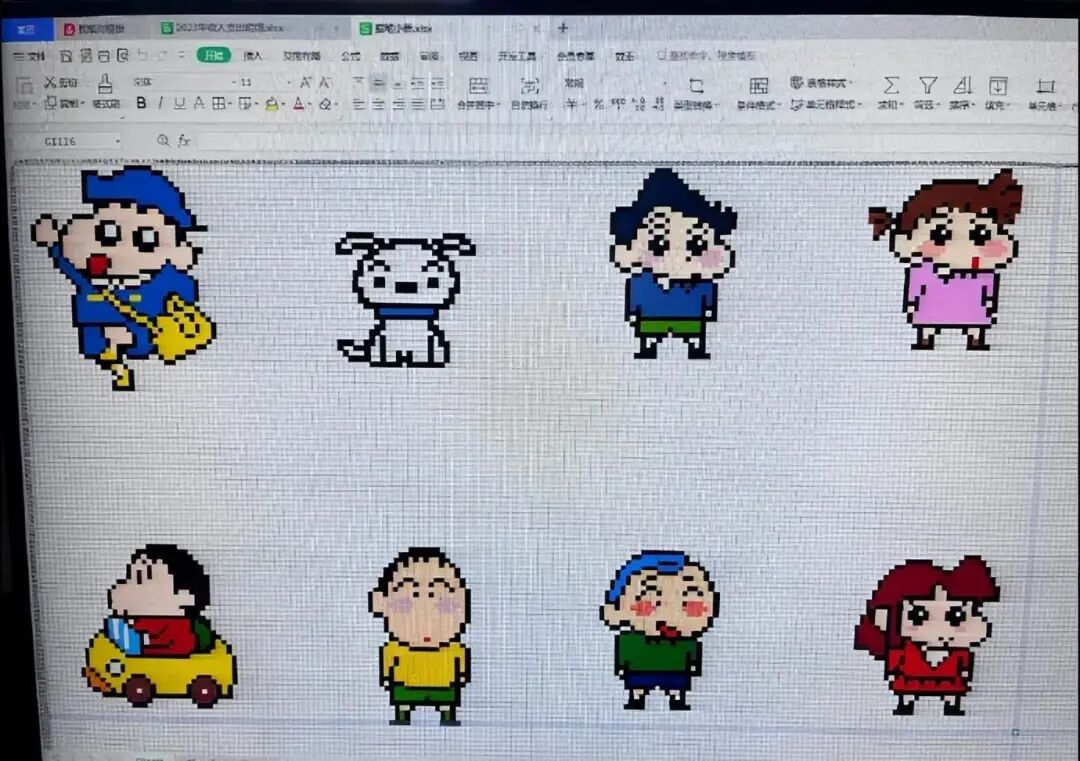Click the Cut (剪切) scissors icon
1080x761 pixels.
(x=50, y=83)
